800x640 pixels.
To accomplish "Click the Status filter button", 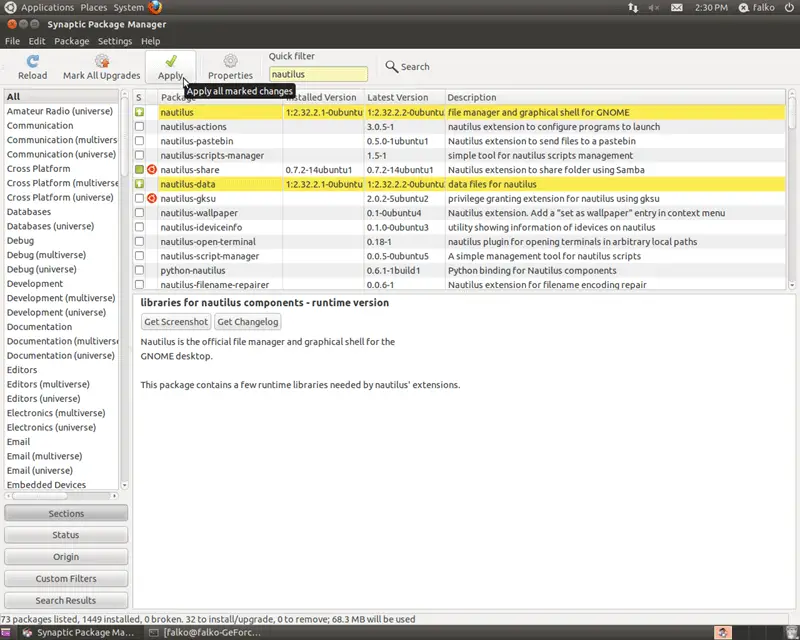I will point(66,535).
